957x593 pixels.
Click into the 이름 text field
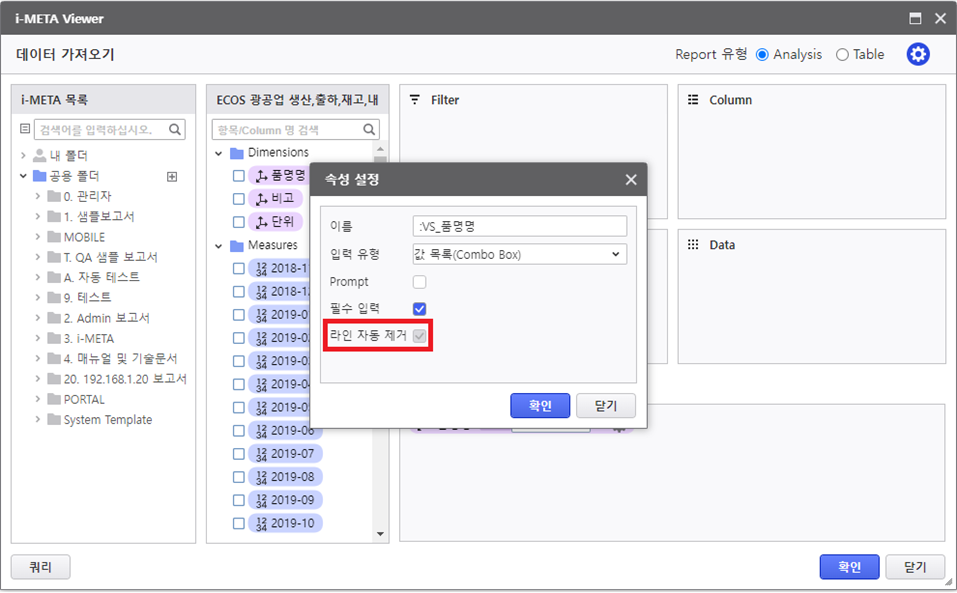point(519,226)
